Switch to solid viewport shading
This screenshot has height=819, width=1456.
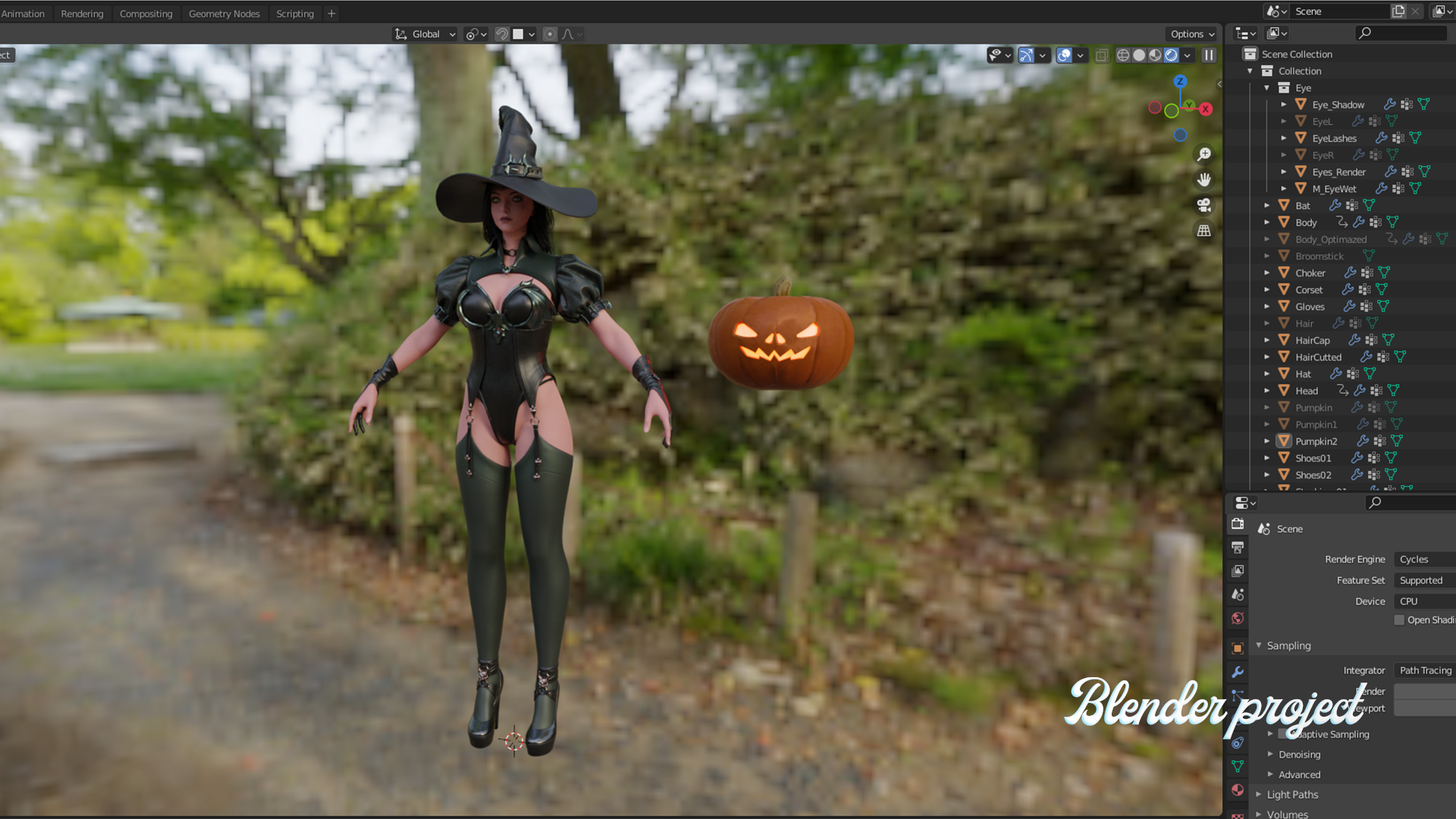1139,55
